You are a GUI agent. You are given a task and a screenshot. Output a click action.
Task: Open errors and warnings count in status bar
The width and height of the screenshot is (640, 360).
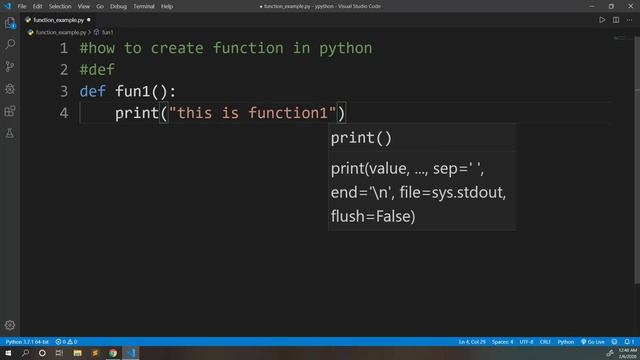tap(66, 342)
